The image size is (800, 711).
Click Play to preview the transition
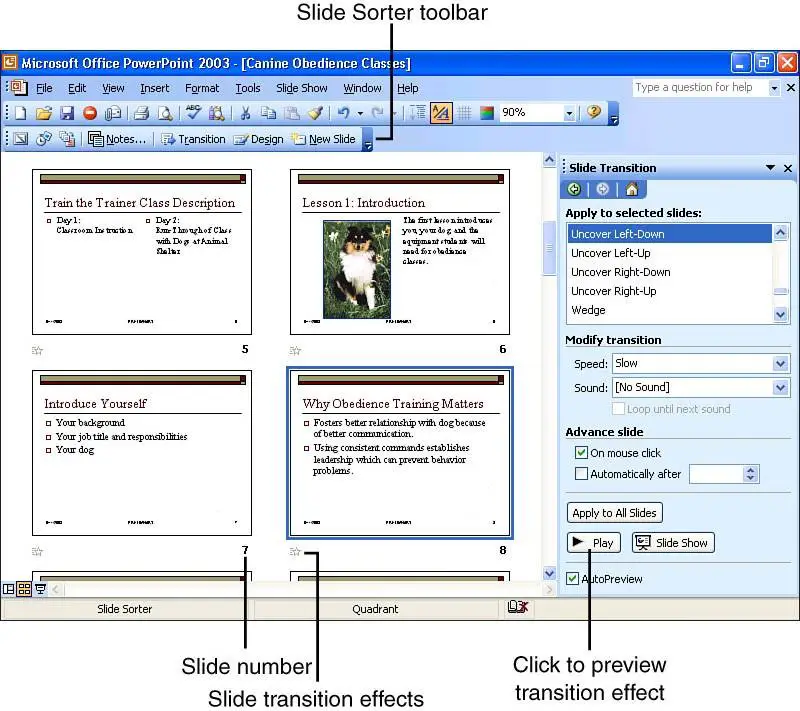pyautogui.click(x=593, y=543)
